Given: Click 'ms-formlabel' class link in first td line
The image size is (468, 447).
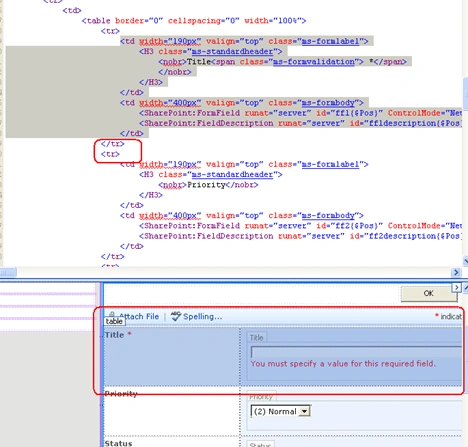Looking at the screenshot, I should 330,41.
